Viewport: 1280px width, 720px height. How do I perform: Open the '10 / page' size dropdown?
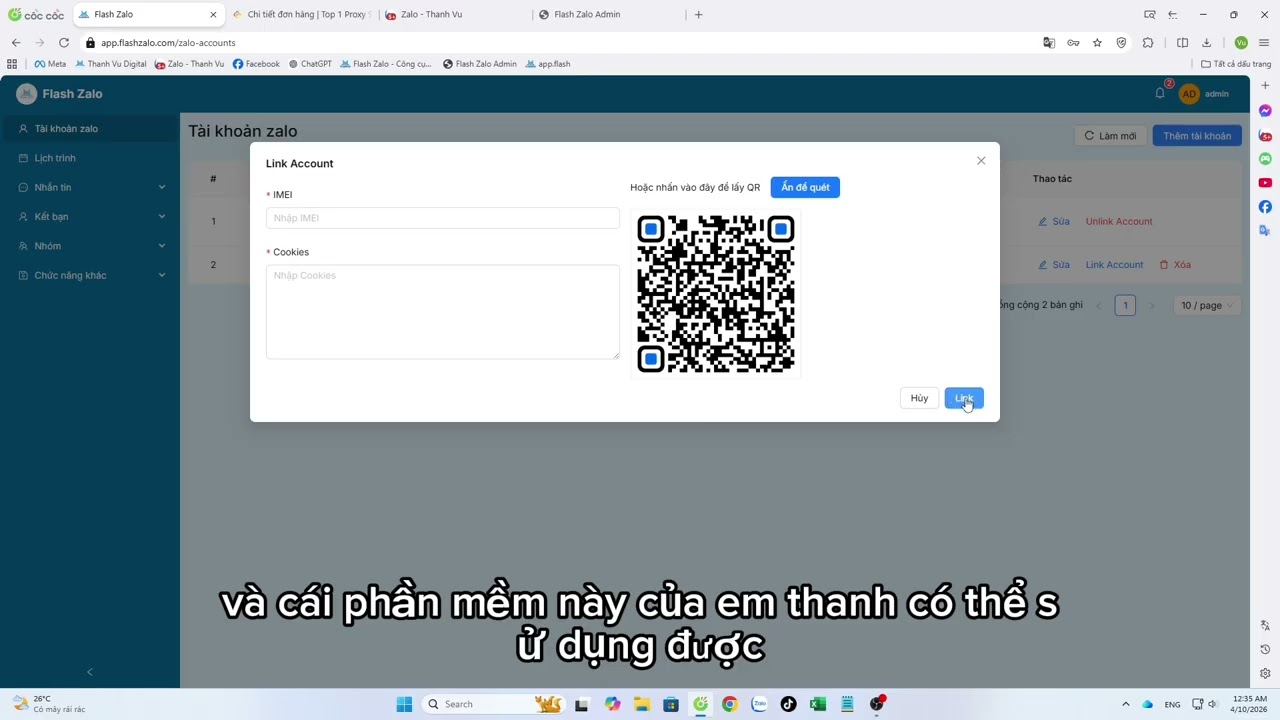click(1207, 305)
